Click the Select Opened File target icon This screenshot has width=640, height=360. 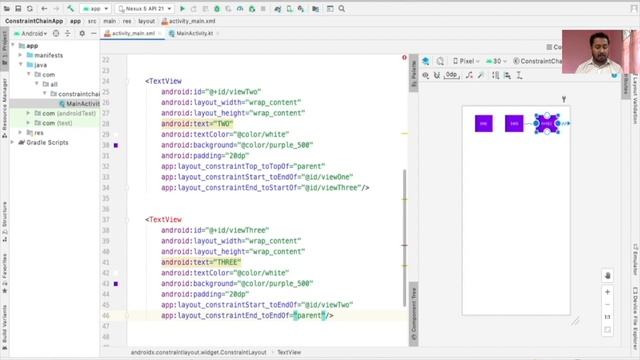(x=56, y=33)
